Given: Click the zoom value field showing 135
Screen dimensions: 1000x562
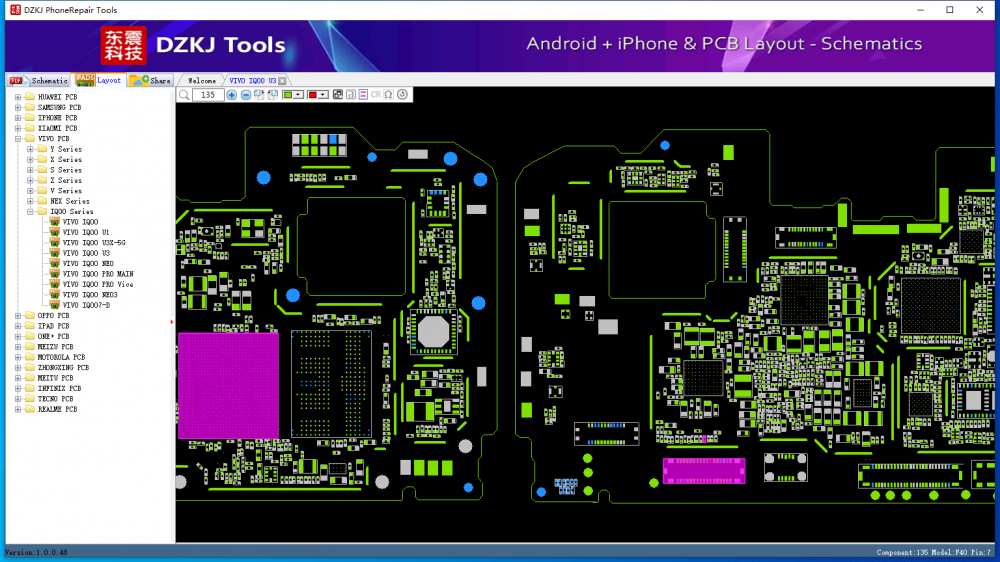Looking at the screenshot, I should [x=208, y=95].
